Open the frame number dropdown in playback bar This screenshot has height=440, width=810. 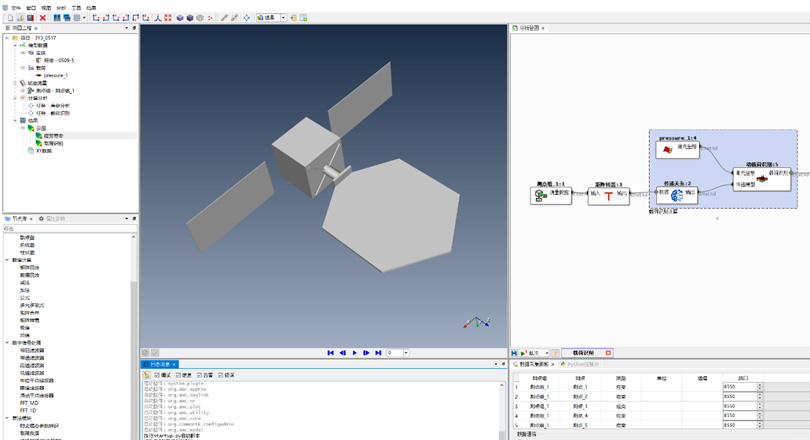click(406, 353)
